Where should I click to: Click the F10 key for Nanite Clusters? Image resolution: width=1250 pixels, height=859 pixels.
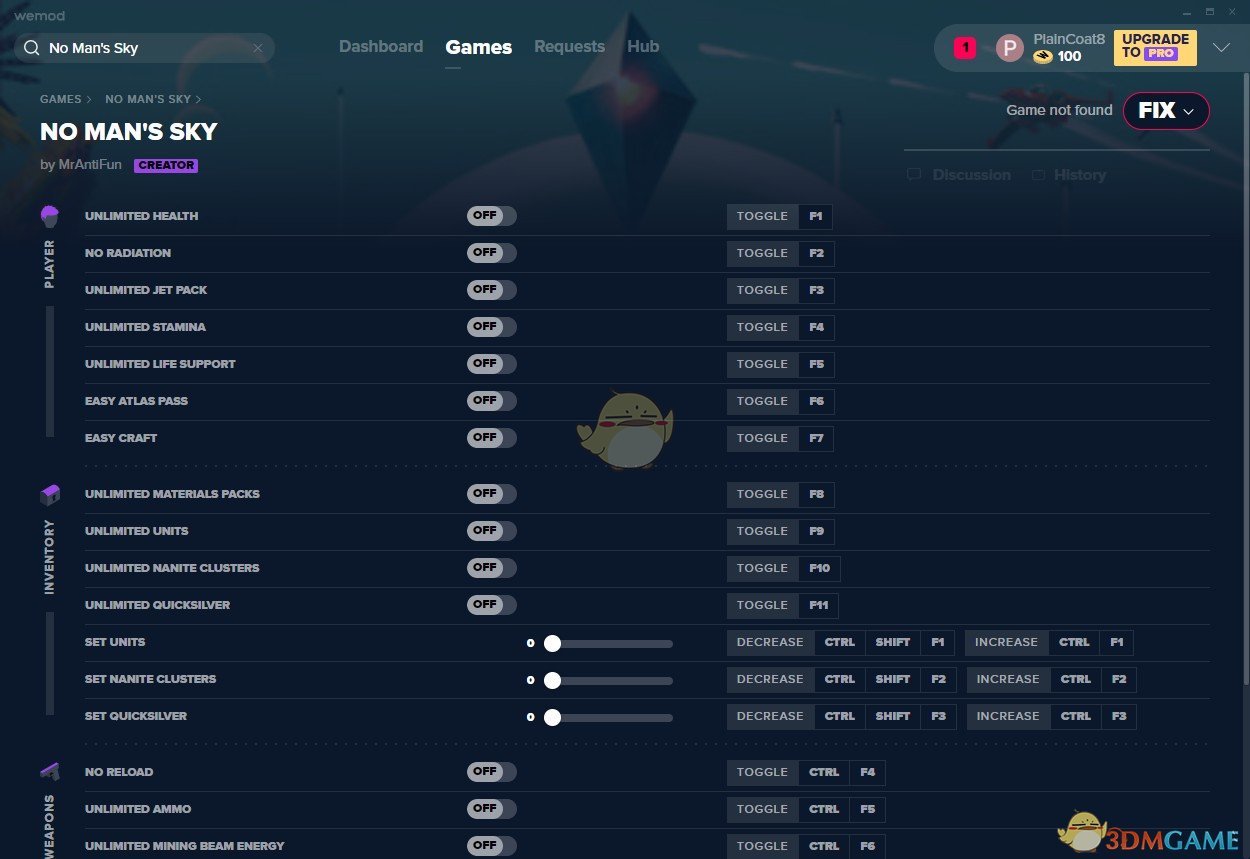coord(820,568)
